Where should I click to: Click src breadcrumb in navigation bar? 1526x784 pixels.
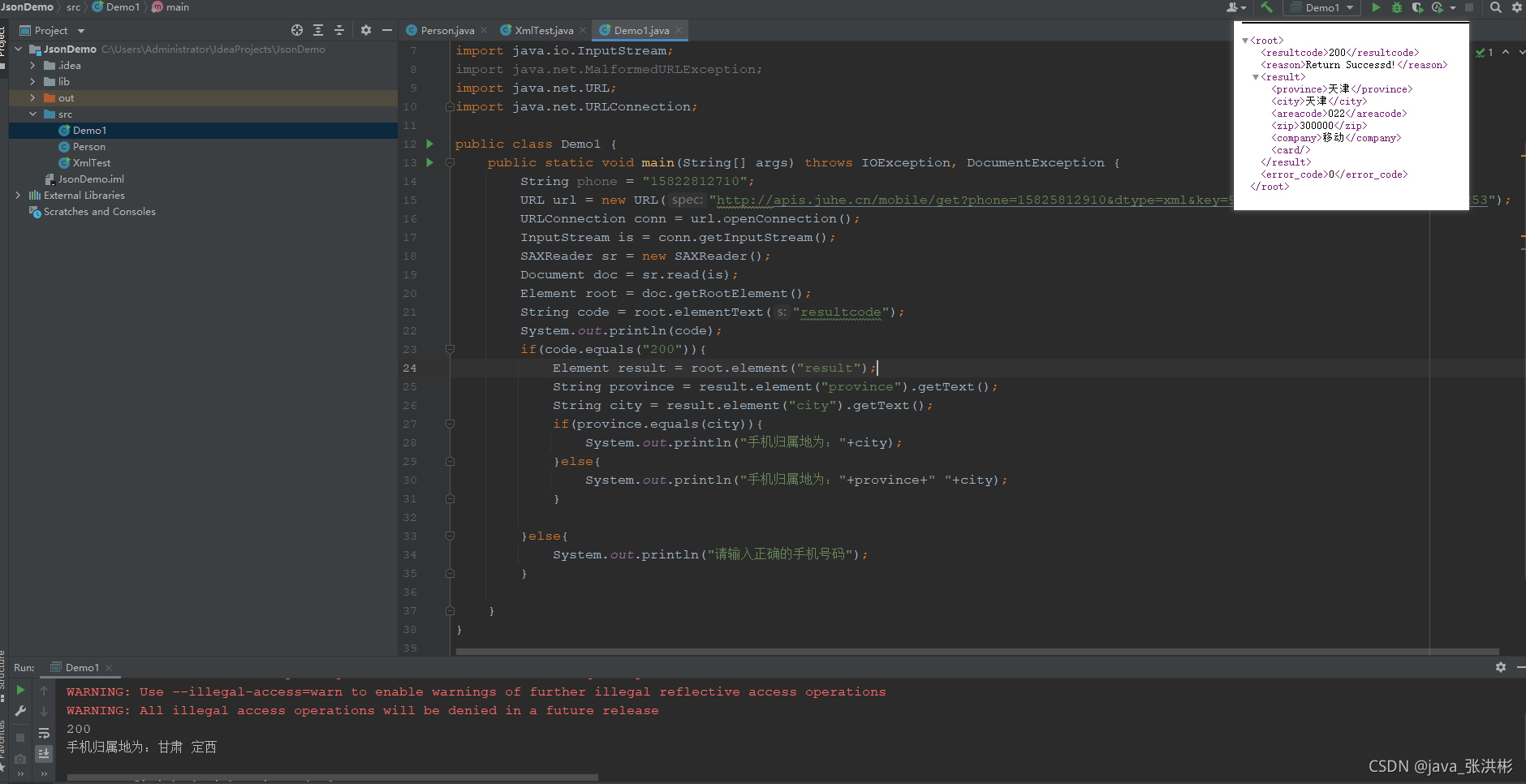coord(74,7)
